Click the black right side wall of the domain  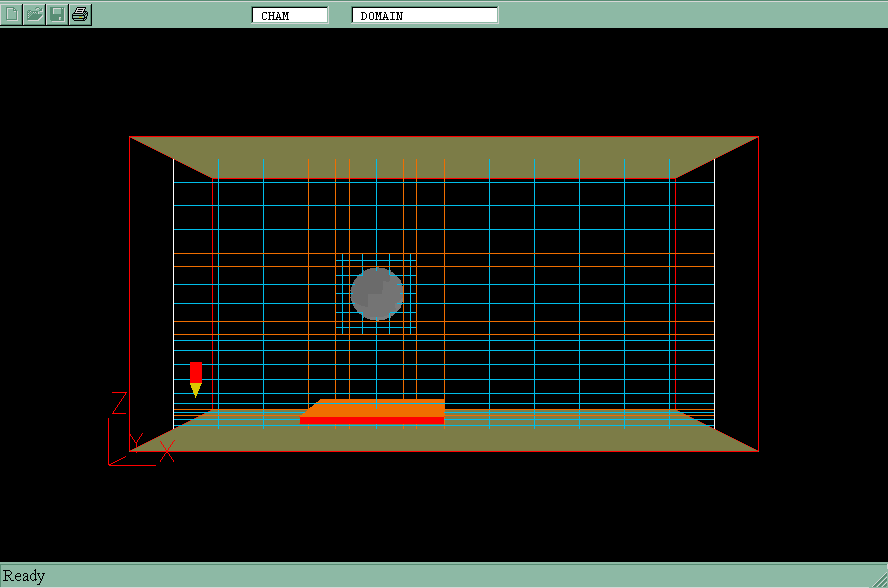pos(737,300)
